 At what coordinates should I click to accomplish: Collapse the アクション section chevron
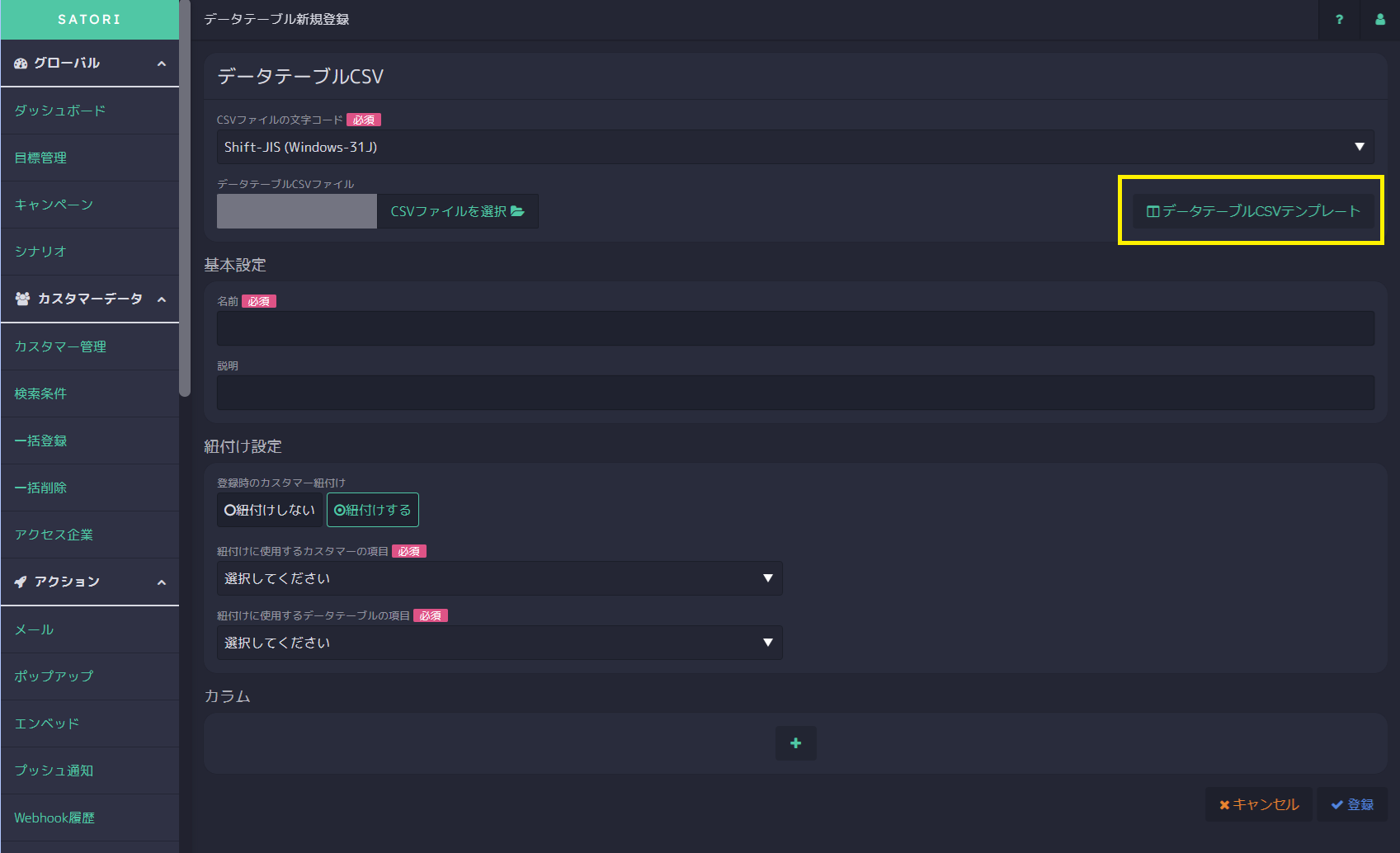tap(162, 582)
